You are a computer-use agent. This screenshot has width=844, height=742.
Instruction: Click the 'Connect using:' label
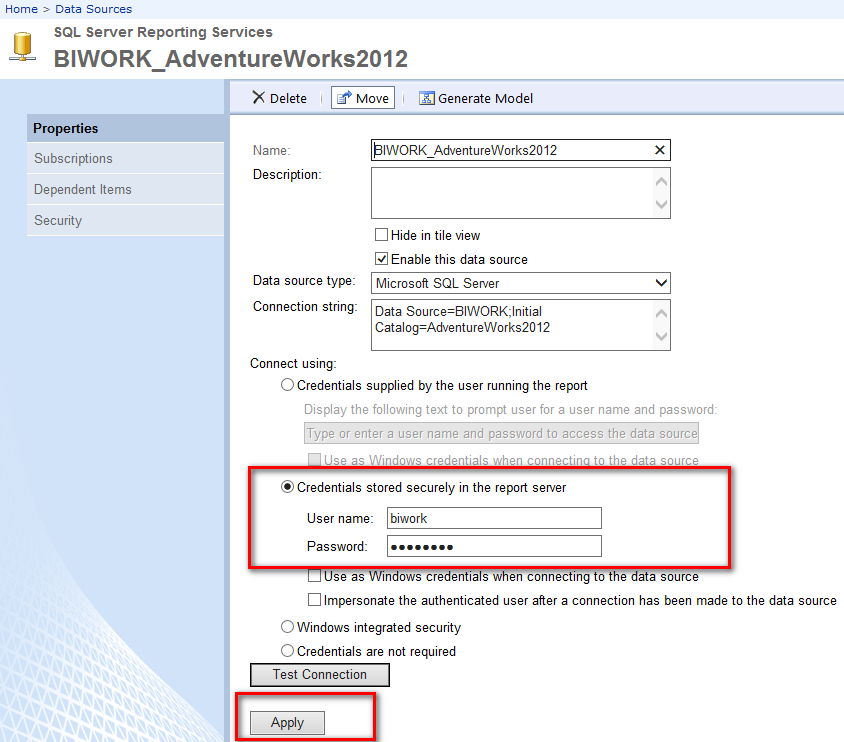293,364
